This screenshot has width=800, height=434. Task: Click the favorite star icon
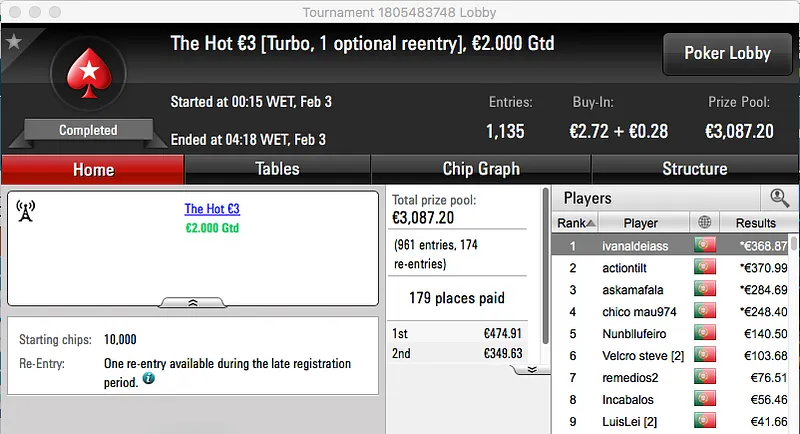[x=14, y=42]
